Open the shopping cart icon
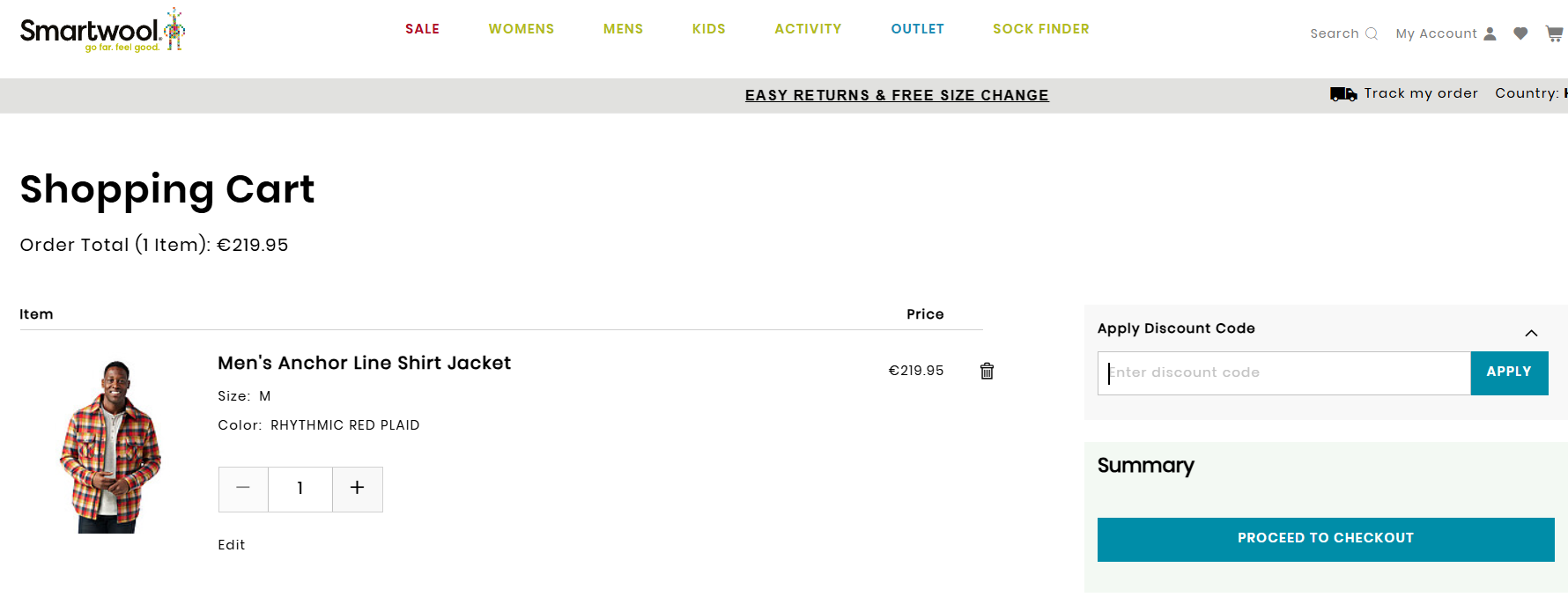1568x597 pixels. (1554, 33)
